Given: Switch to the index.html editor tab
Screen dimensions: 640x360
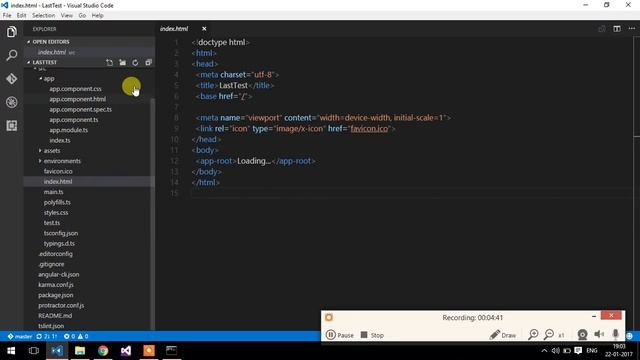Looking at the screenshot, I should 174,29.
